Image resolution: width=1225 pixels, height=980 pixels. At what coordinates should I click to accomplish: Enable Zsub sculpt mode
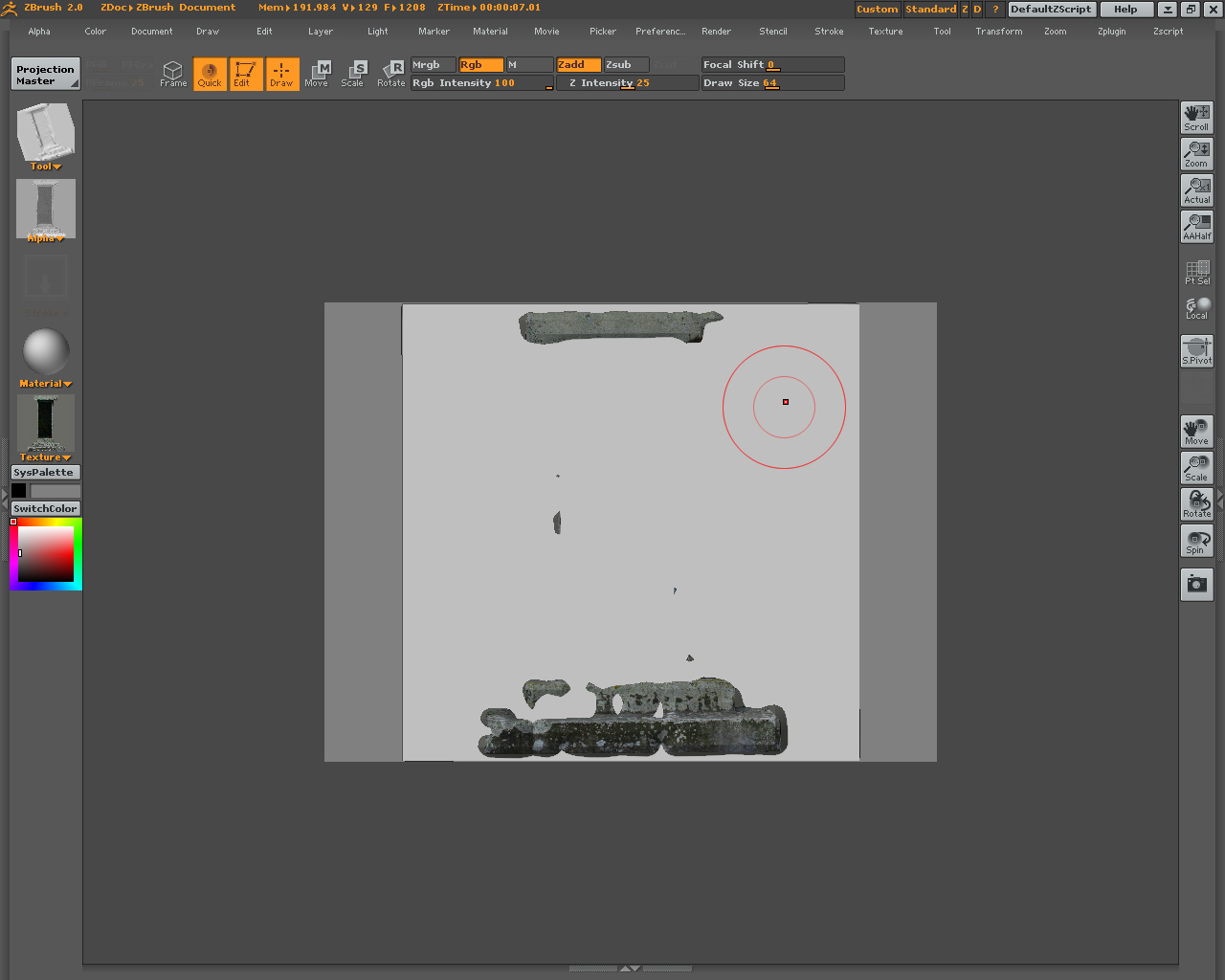(626, 65)
